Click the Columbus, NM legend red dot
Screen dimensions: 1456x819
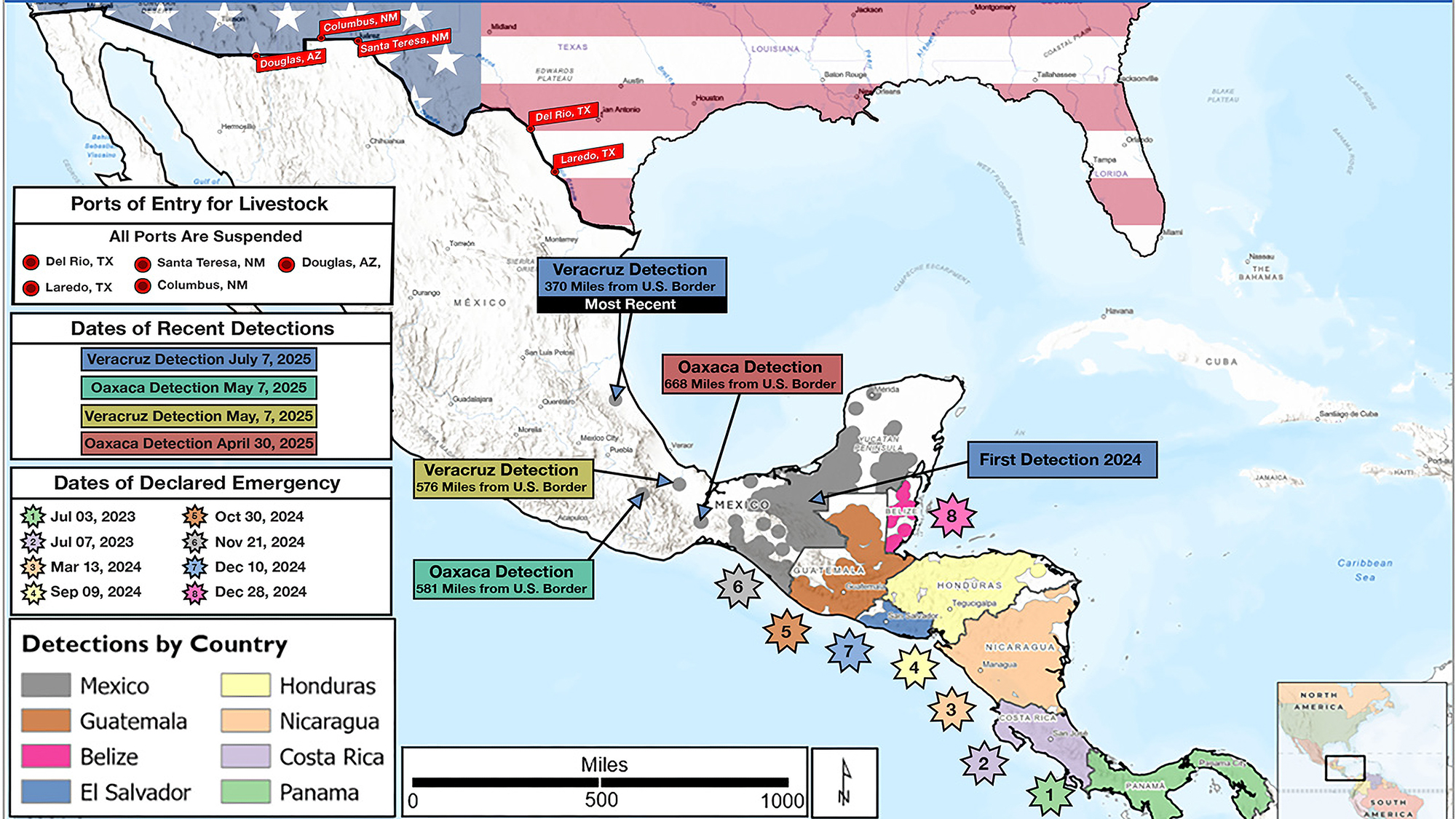(143, 285)
